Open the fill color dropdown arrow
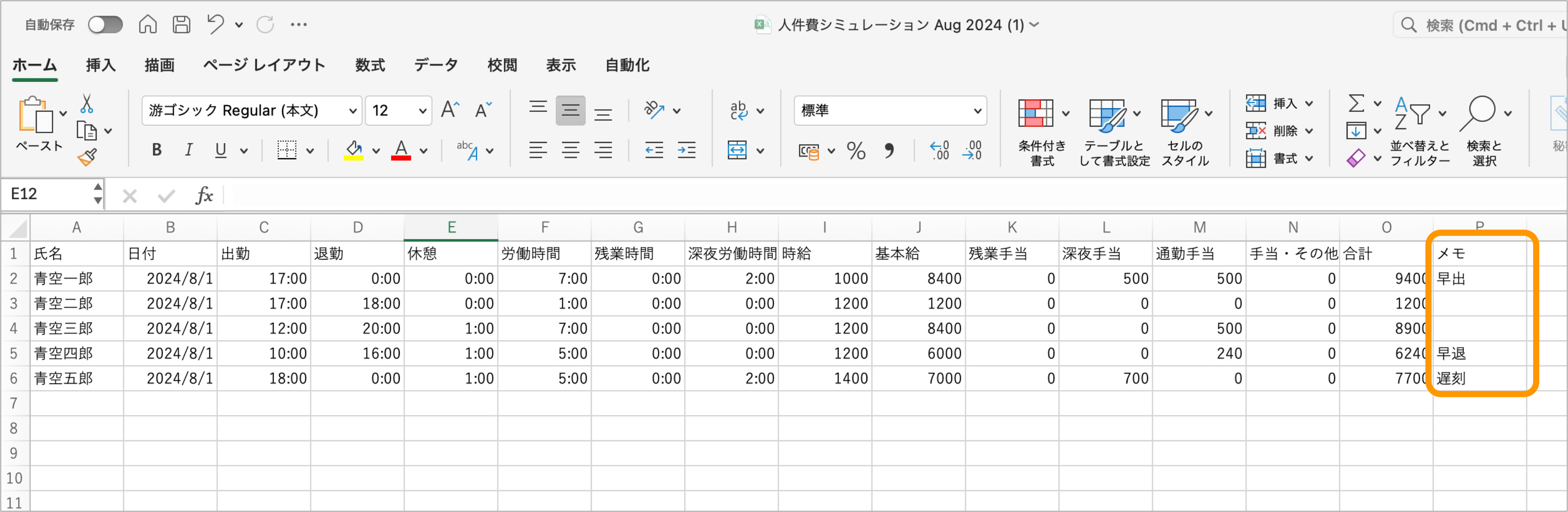 point(376,150)
